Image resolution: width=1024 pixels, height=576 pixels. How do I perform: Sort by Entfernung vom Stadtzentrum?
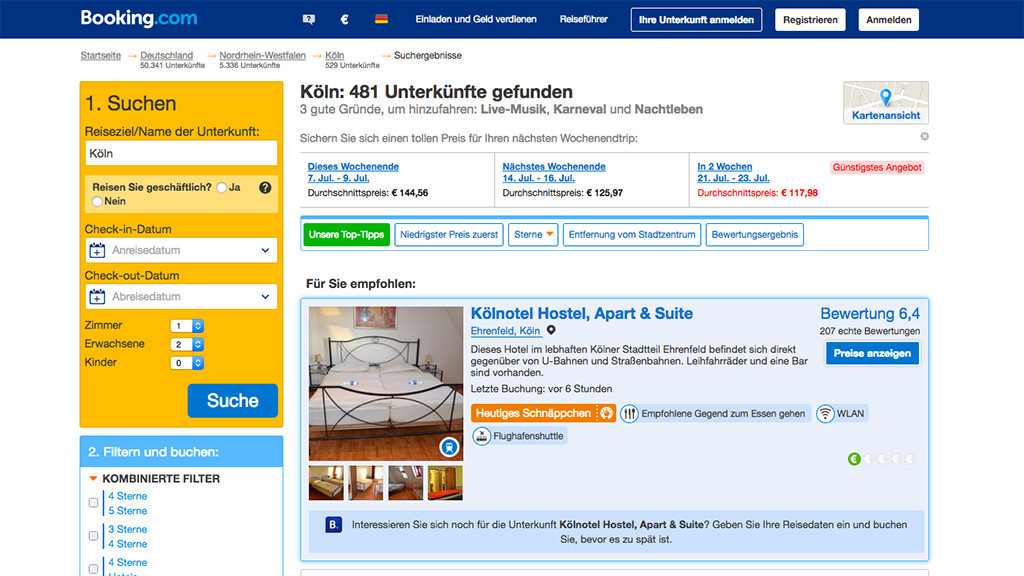(631, 235)
